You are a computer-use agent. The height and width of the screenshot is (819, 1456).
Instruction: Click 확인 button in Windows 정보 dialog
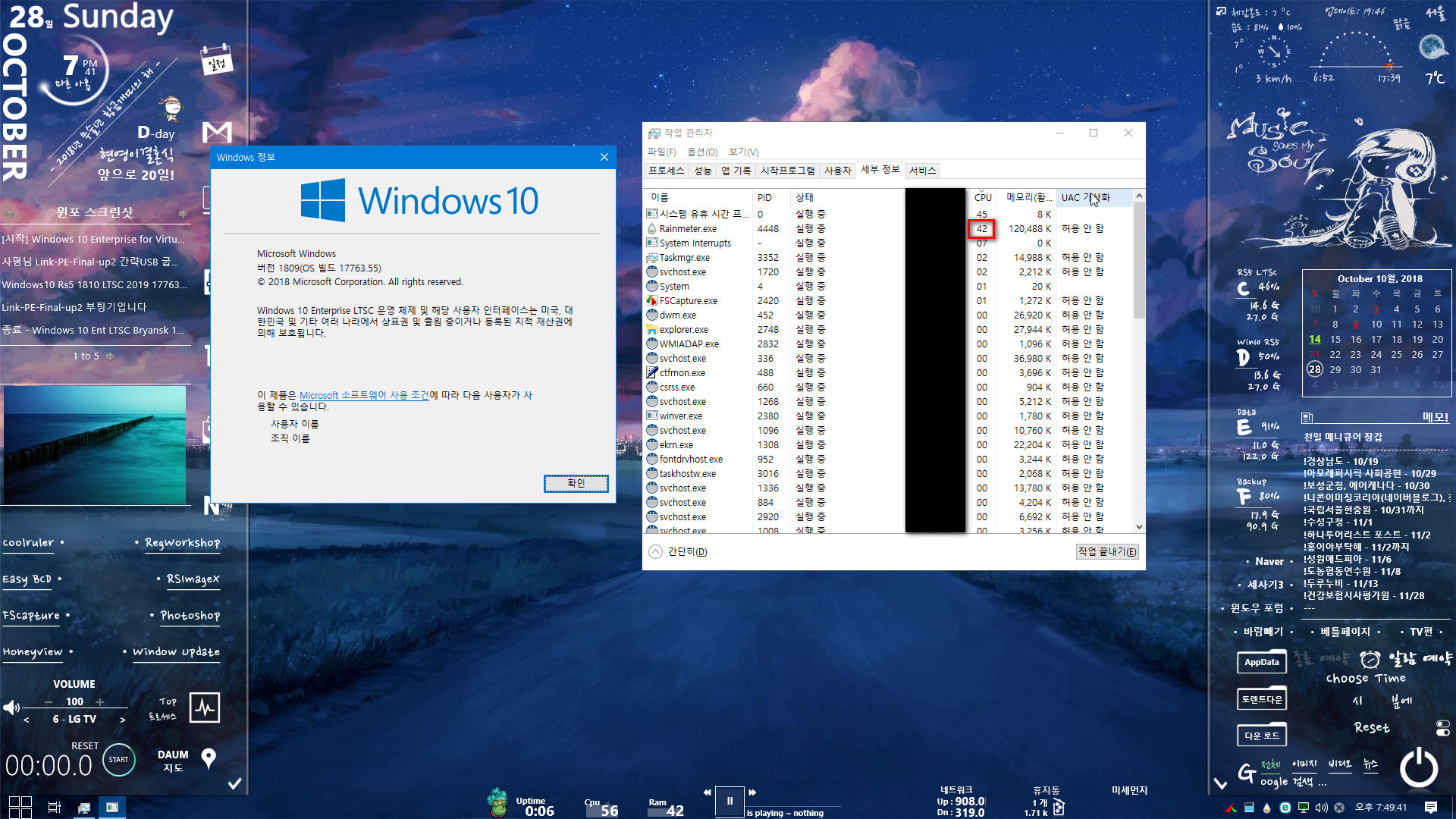point(576,483)
